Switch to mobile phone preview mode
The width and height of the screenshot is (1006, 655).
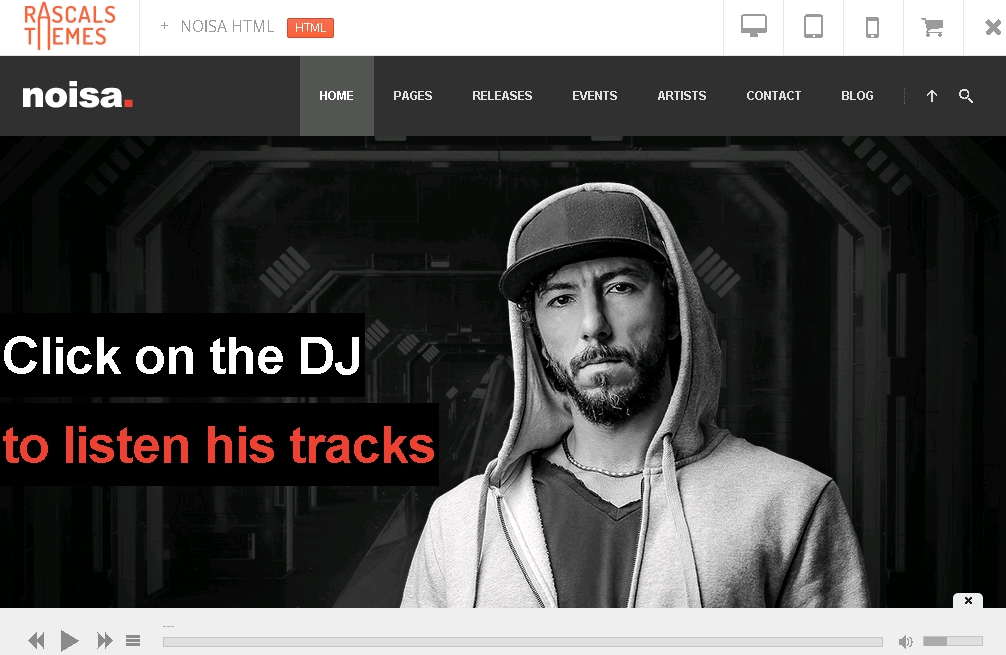click(x=873, y=27)
